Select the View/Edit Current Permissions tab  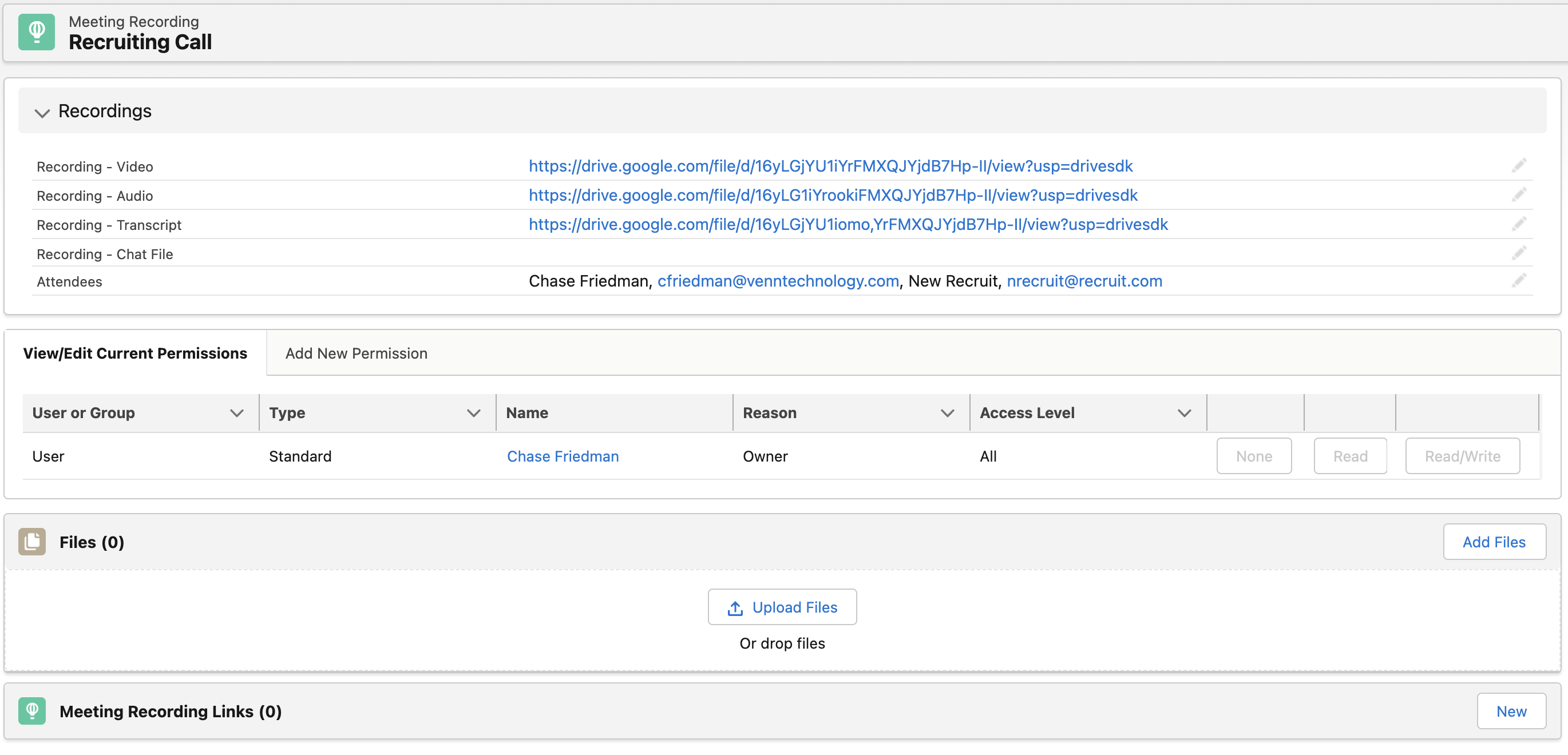(135, 353)
